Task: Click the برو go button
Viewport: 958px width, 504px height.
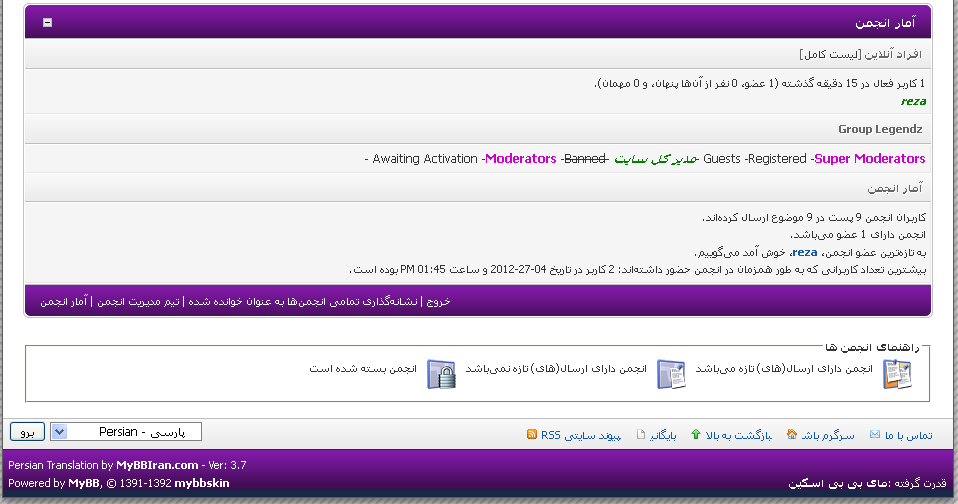Action: (x=27, y=432)
